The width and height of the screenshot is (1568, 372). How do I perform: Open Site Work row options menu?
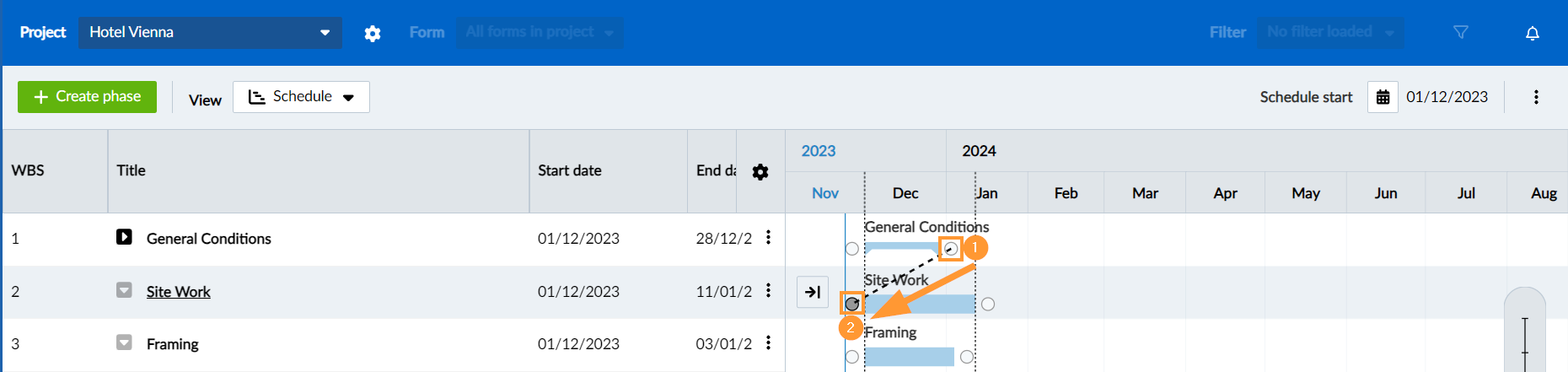[768, 291]
